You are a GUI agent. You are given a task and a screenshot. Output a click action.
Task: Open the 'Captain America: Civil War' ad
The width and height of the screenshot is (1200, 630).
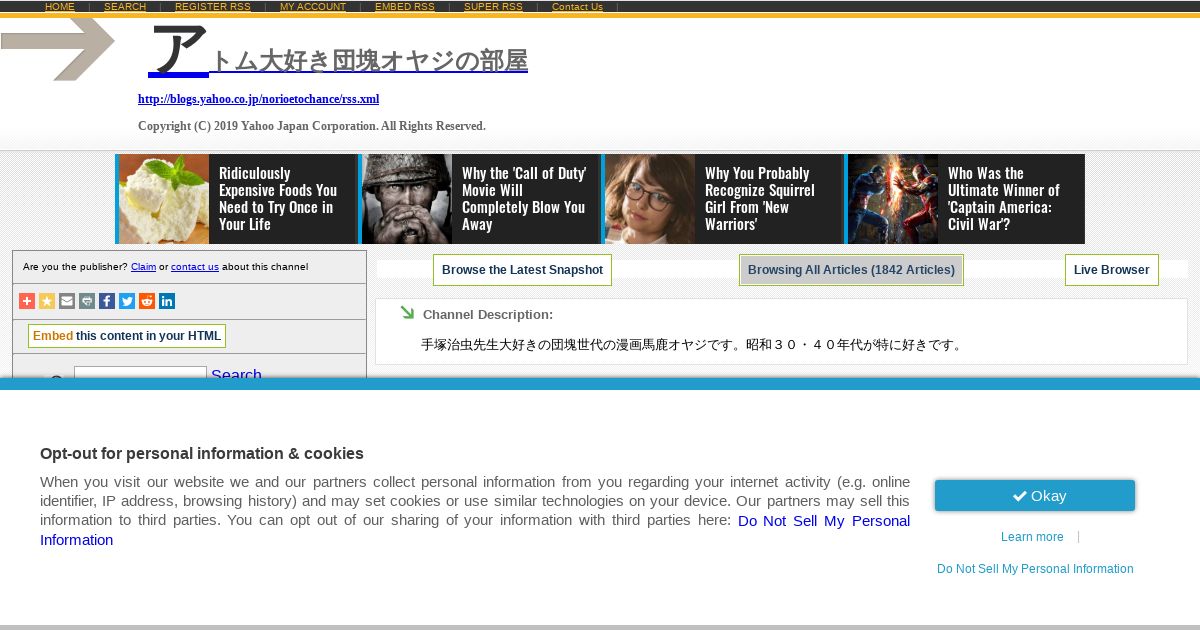click(x=965, y=199)
